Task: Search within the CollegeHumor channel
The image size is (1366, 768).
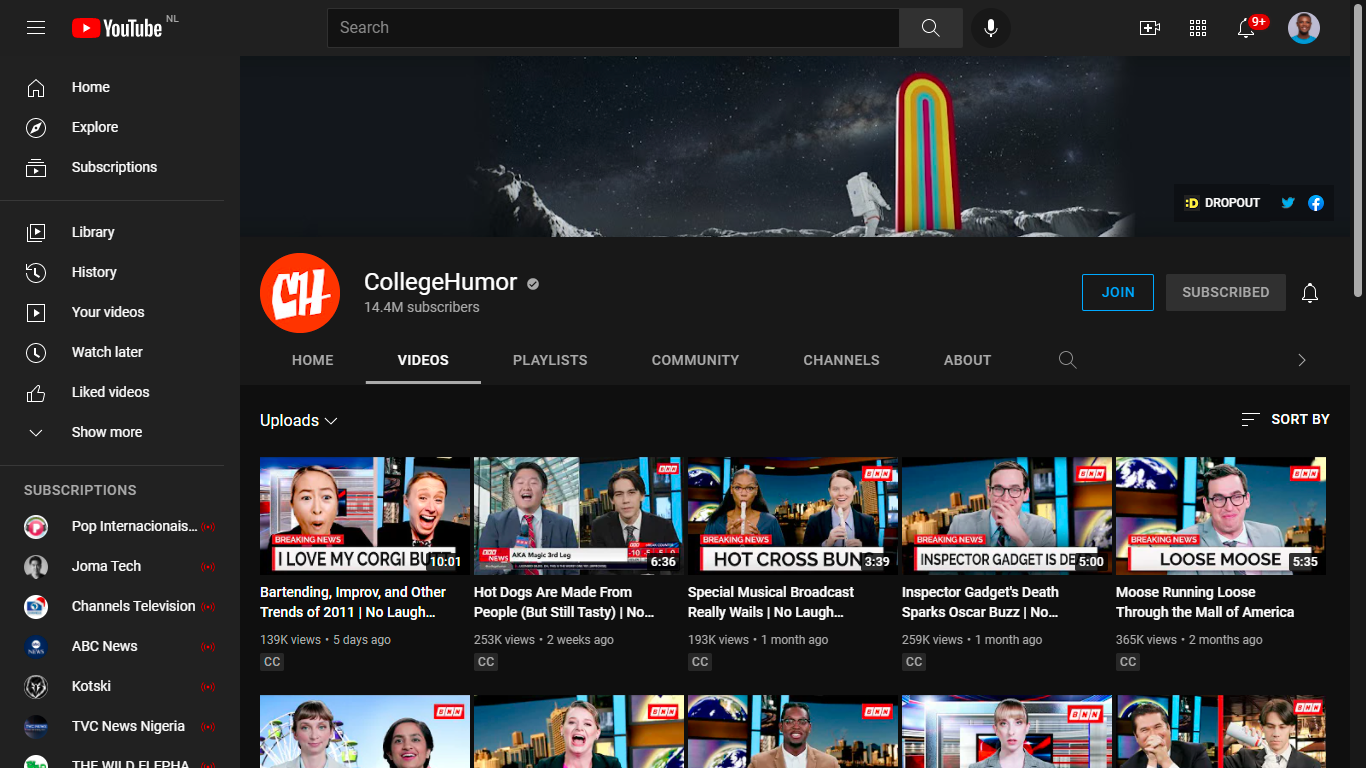Action: [x=1068, y=360]
